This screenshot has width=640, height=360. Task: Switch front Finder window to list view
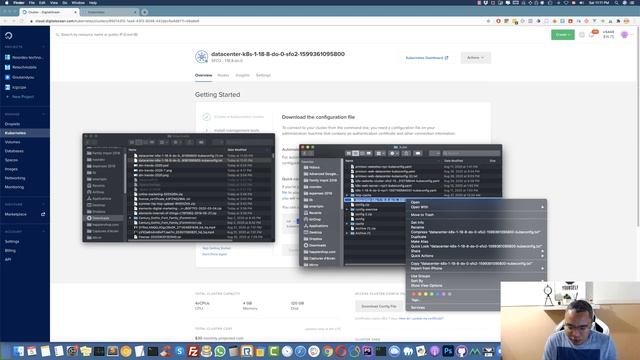356,153
